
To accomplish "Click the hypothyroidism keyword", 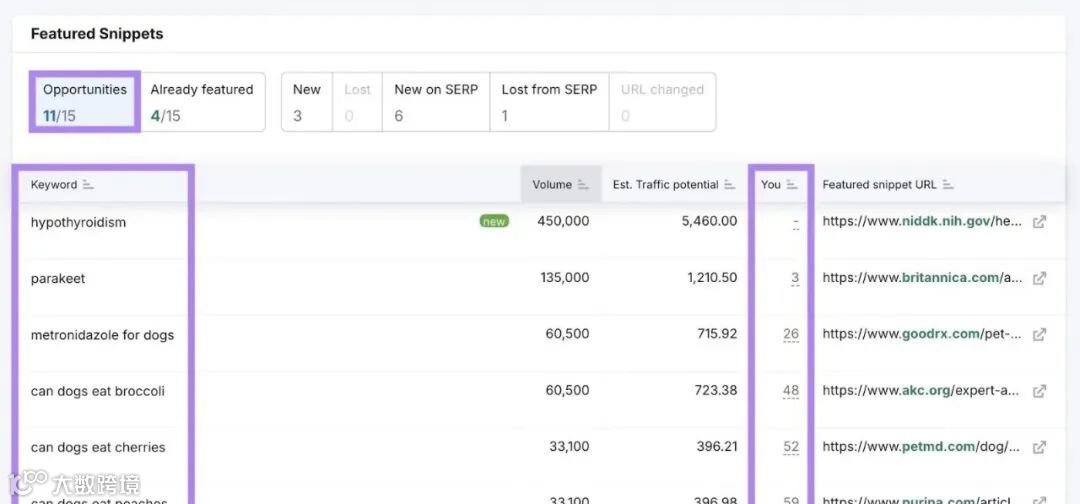I will tap(78, 222).
